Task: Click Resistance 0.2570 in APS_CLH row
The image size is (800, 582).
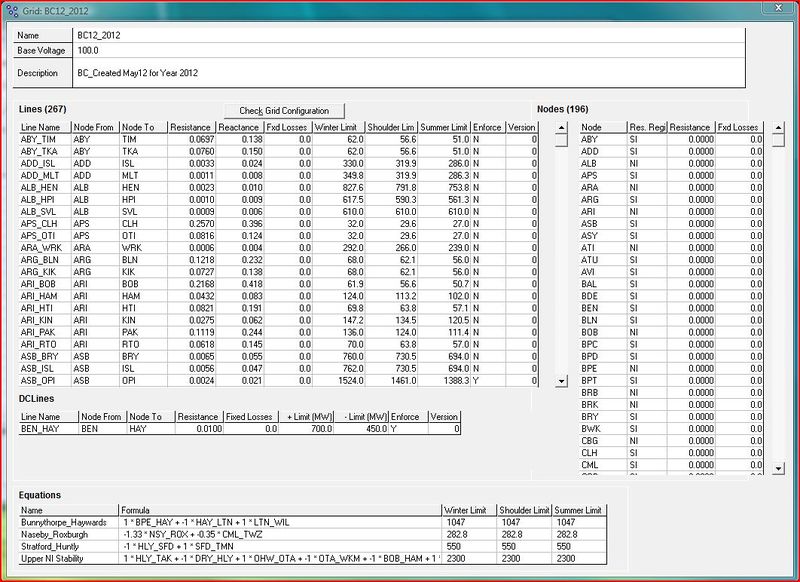Action: [191, 224]
